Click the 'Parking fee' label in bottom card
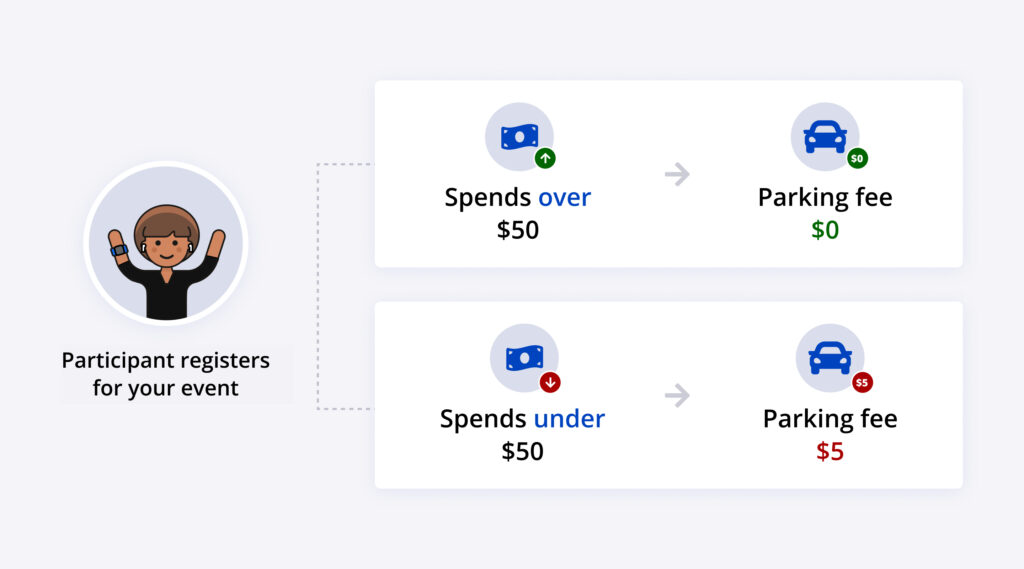The width and height of the screenshot is (1024, 569). pyautogui.click(x=830, y=418)
